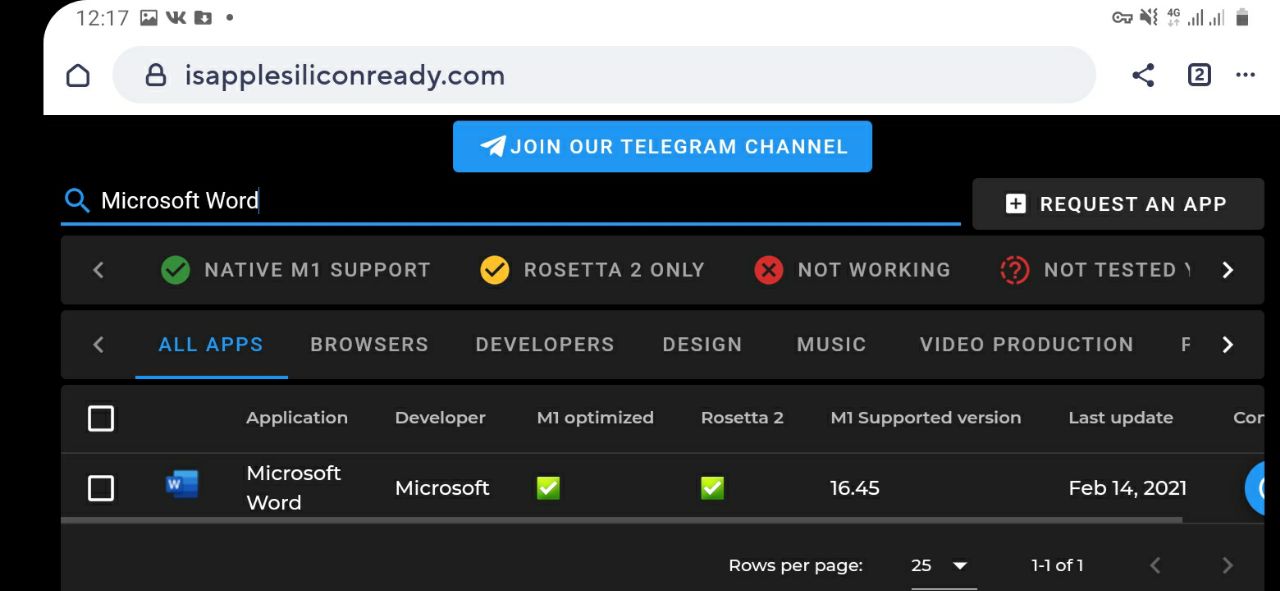Check the Microsoft Word row checkbox

pyautogui.click(x=101, y=488)
